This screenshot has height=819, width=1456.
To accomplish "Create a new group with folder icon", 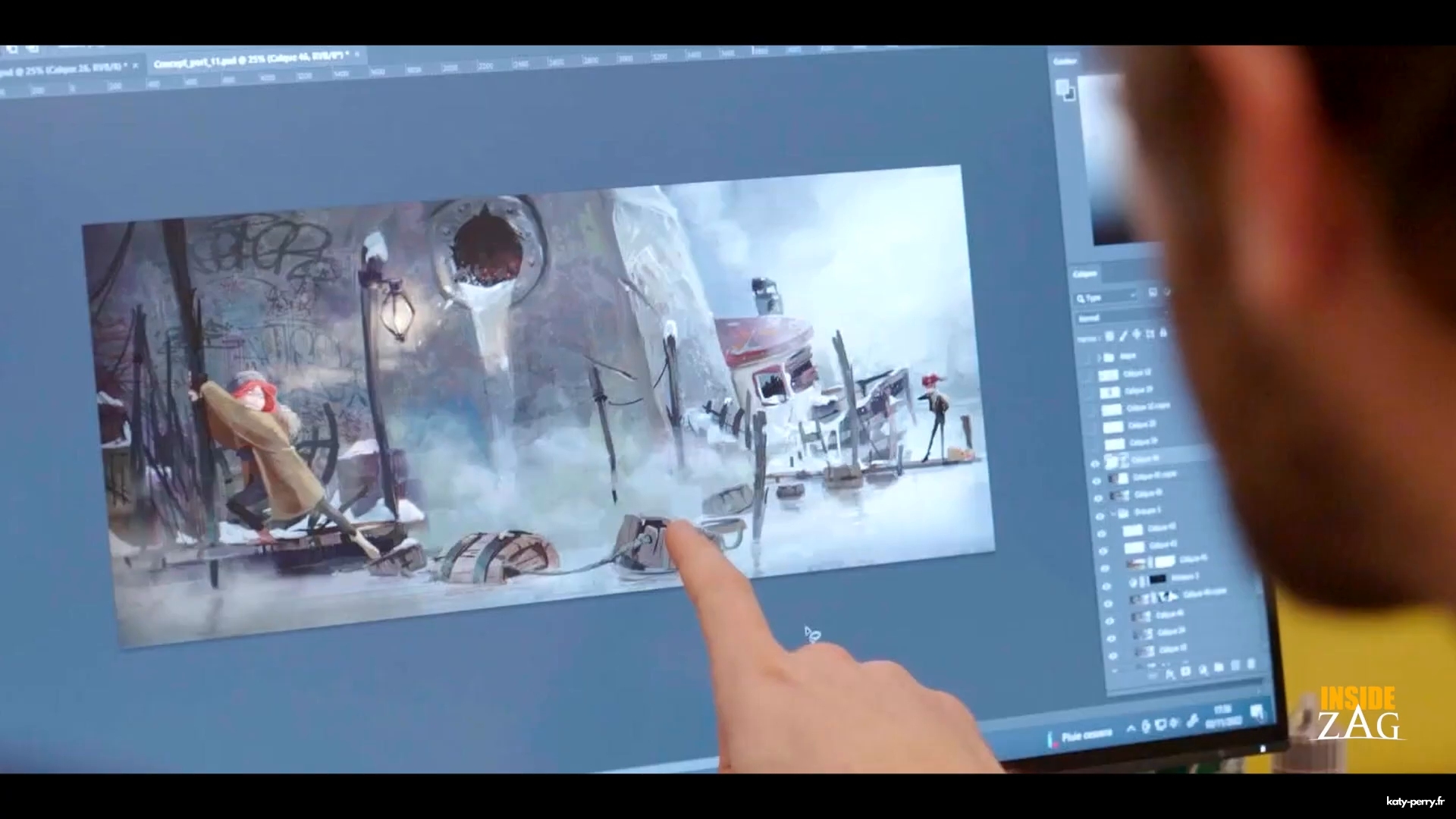I will 1219,668.
